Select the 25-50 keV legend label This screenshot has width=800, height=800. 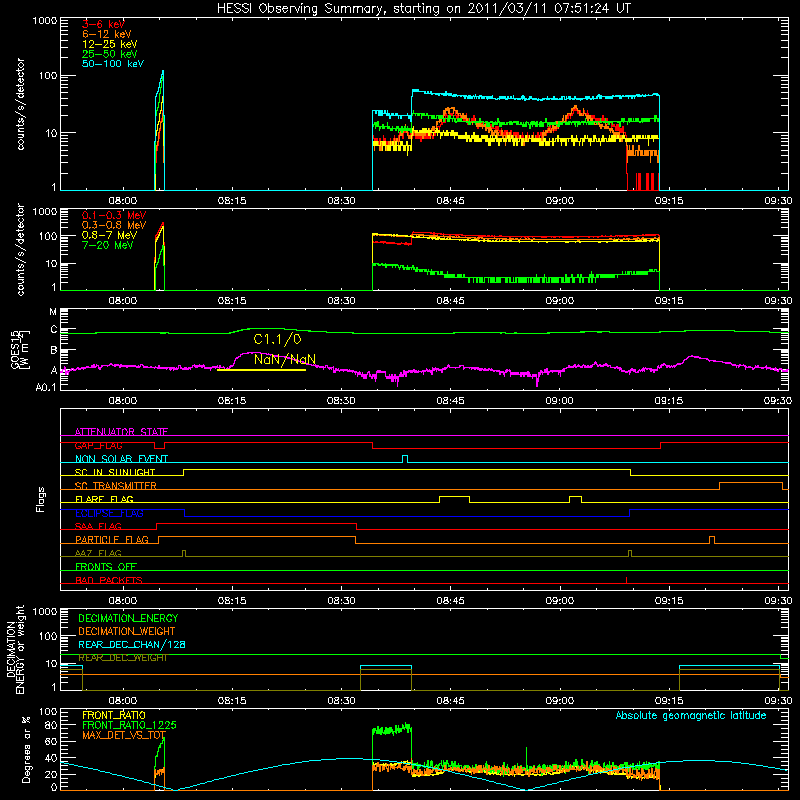pos(110,54)
